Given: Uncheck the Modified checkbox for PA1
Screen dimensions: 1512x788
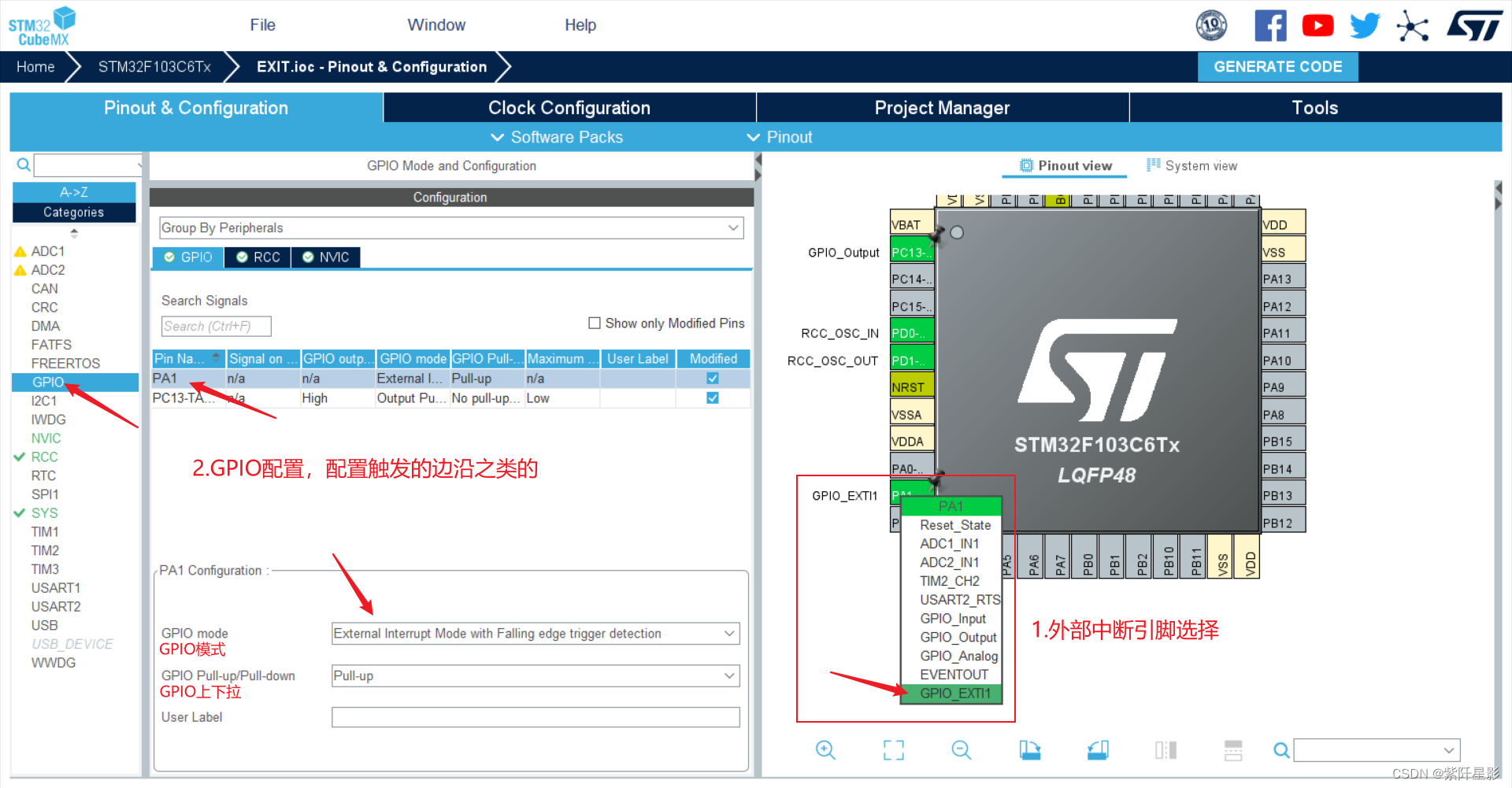Looking at the screenshot, I should click(x=712, y=378).
